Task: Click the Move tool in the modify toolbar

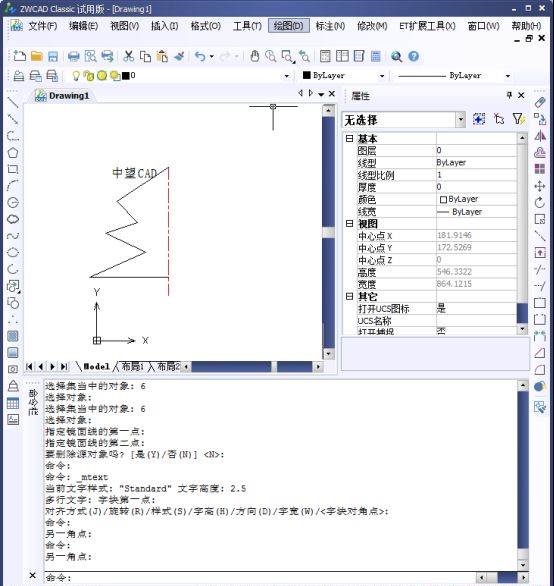Action: pyautogui.click(x=540, y=186)
